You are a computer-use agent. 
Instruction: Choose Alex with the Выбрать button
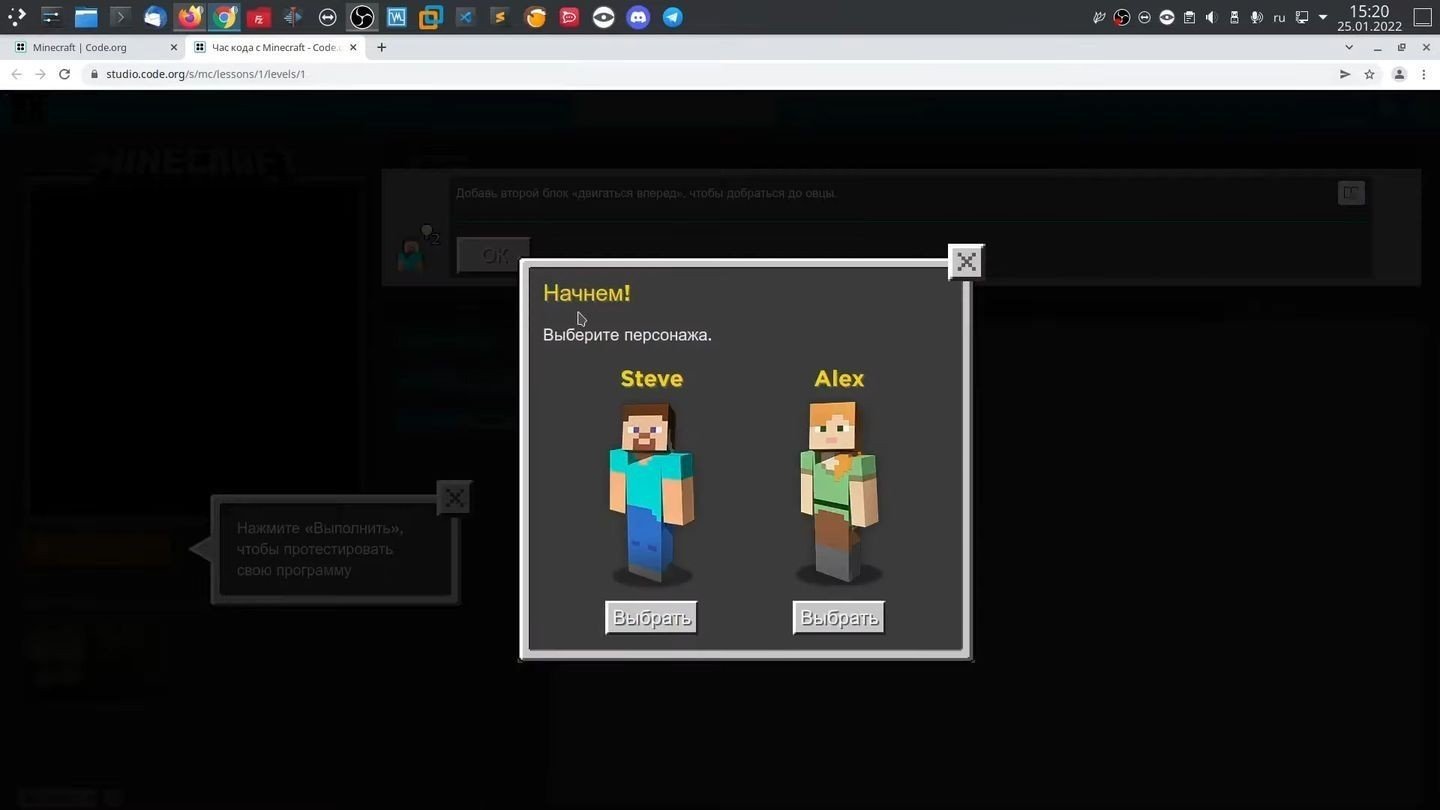coord(839,617)
